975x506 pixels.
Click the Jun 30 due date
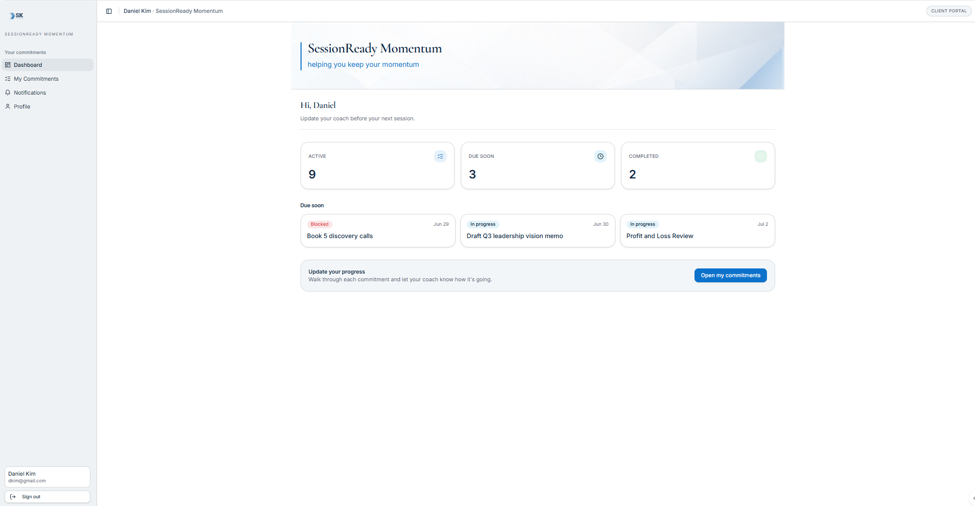(601, 224)
